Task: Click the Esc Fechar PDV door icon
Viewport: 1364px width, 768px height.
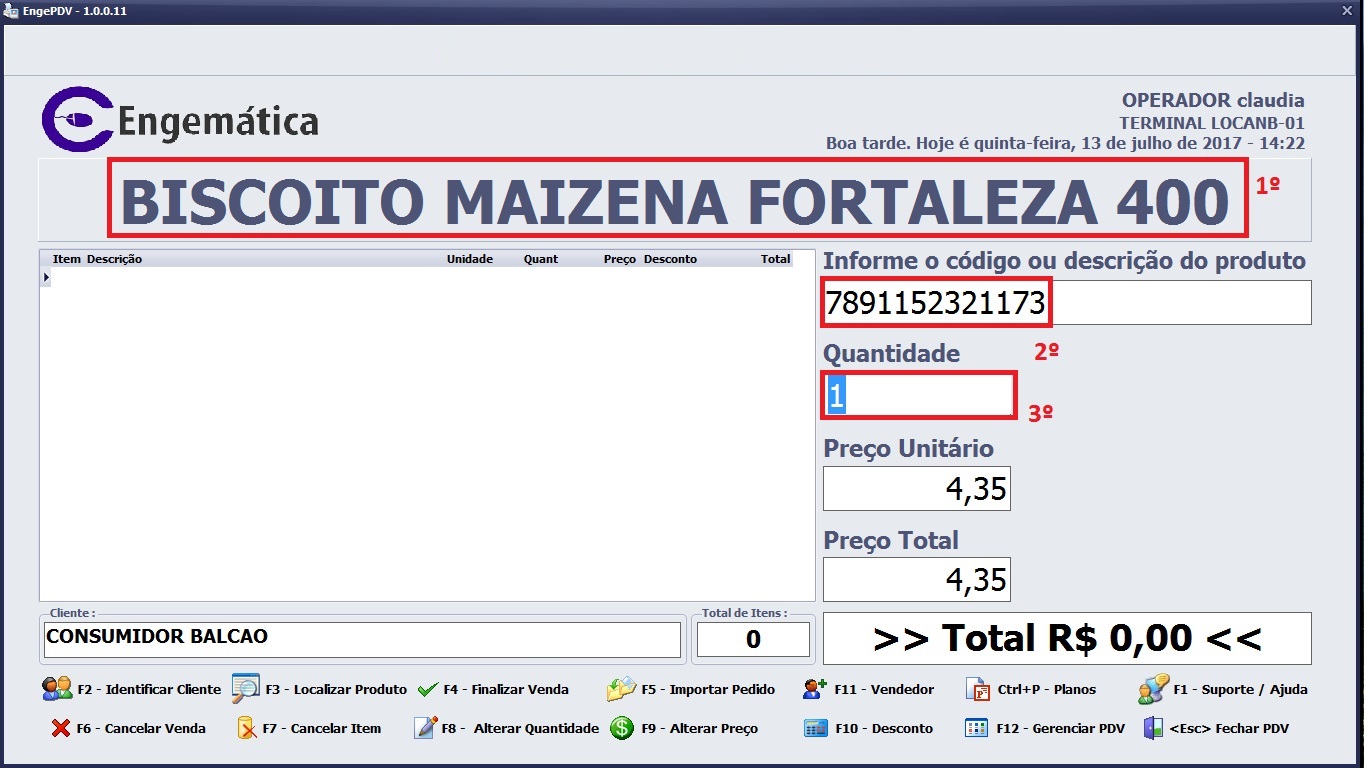Action: pos(1153,727)
